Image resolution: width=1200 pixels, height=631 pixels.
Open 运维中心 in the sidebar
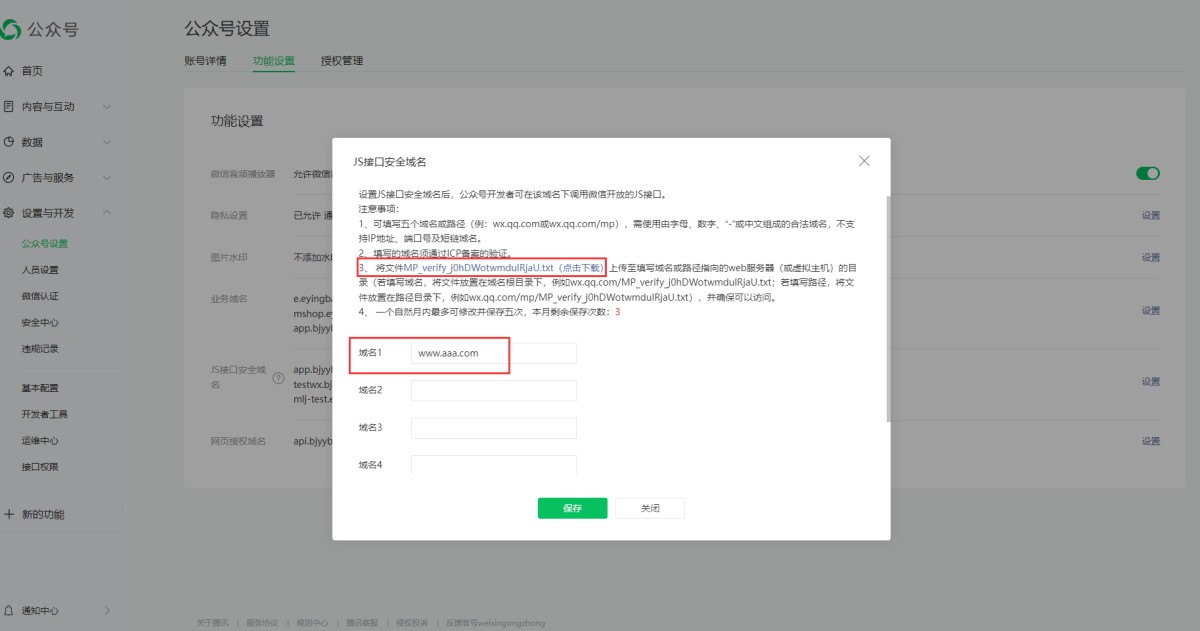click(40, 440)
